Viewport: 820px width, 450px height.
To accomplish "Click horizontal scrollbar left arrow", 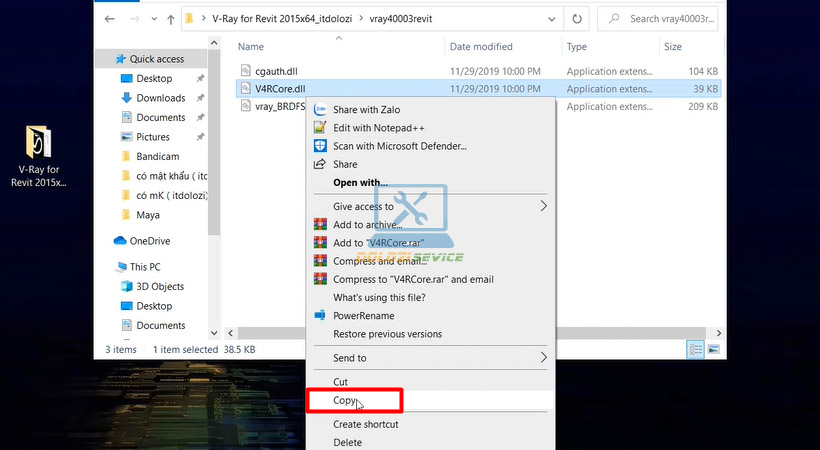I will point(231,333).
